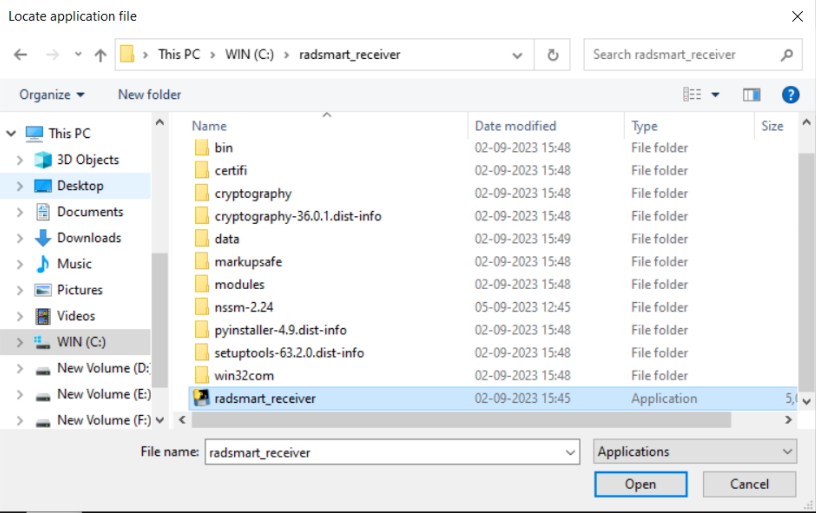The image size is (816, 513).
Task: Toggle the preview pane
Action: pyautogui.click(x=751, y=95)
